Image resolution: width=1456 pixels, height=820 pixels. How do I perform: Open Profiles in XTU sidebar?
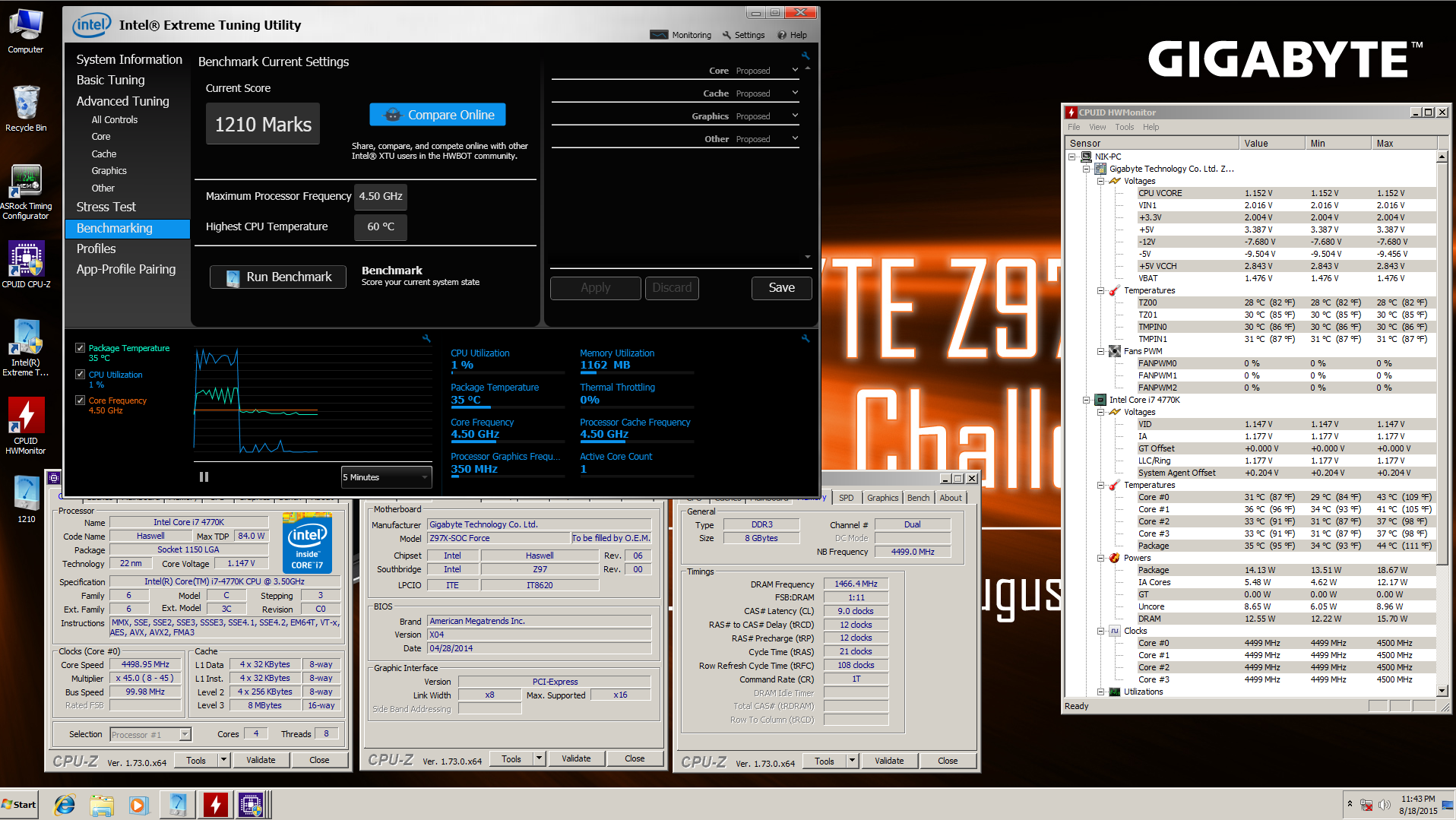click(x=96, y=249)
